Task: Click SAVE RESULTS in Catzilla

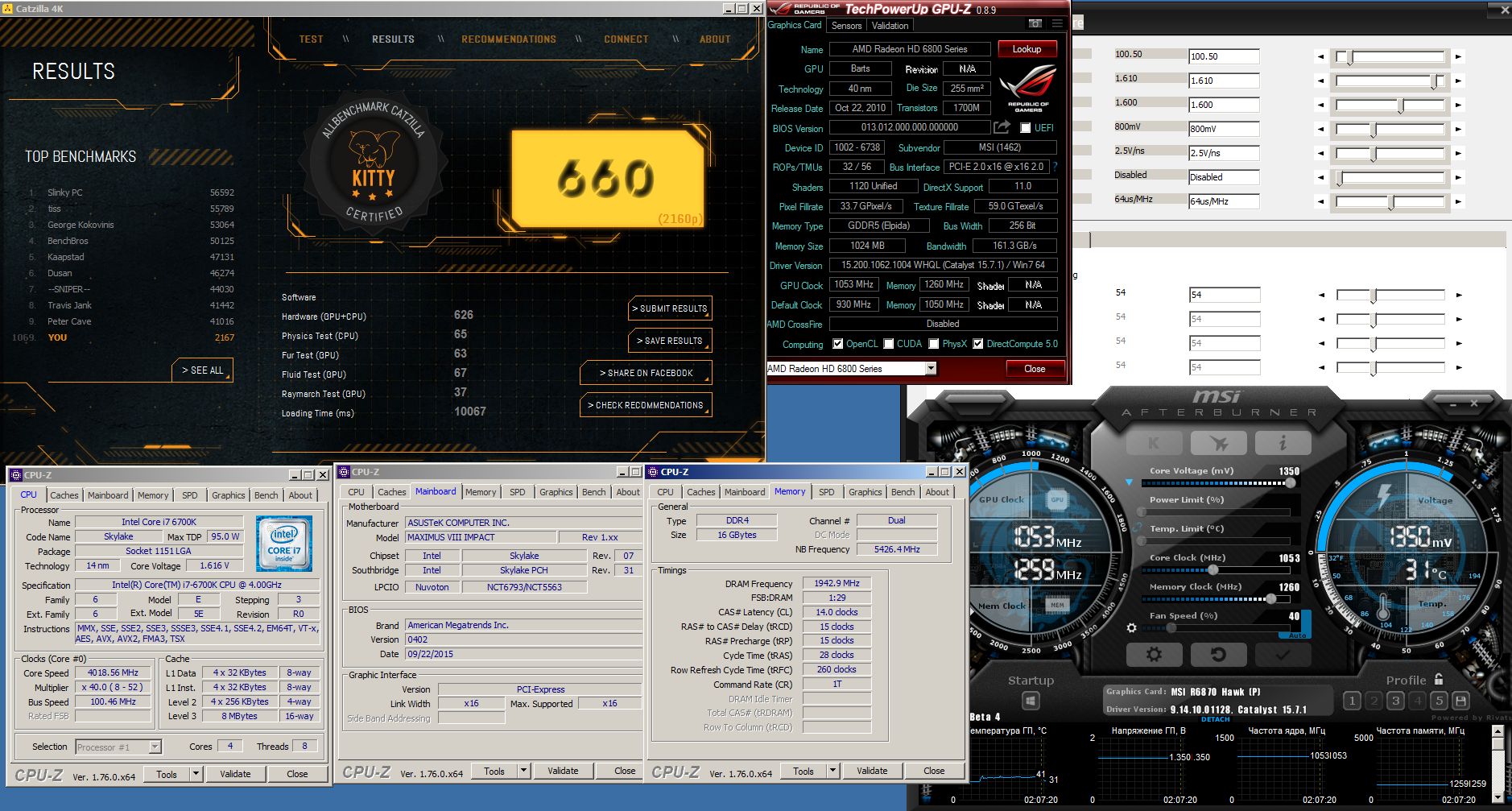Action: pyautogui.click(x=670, y=341)
